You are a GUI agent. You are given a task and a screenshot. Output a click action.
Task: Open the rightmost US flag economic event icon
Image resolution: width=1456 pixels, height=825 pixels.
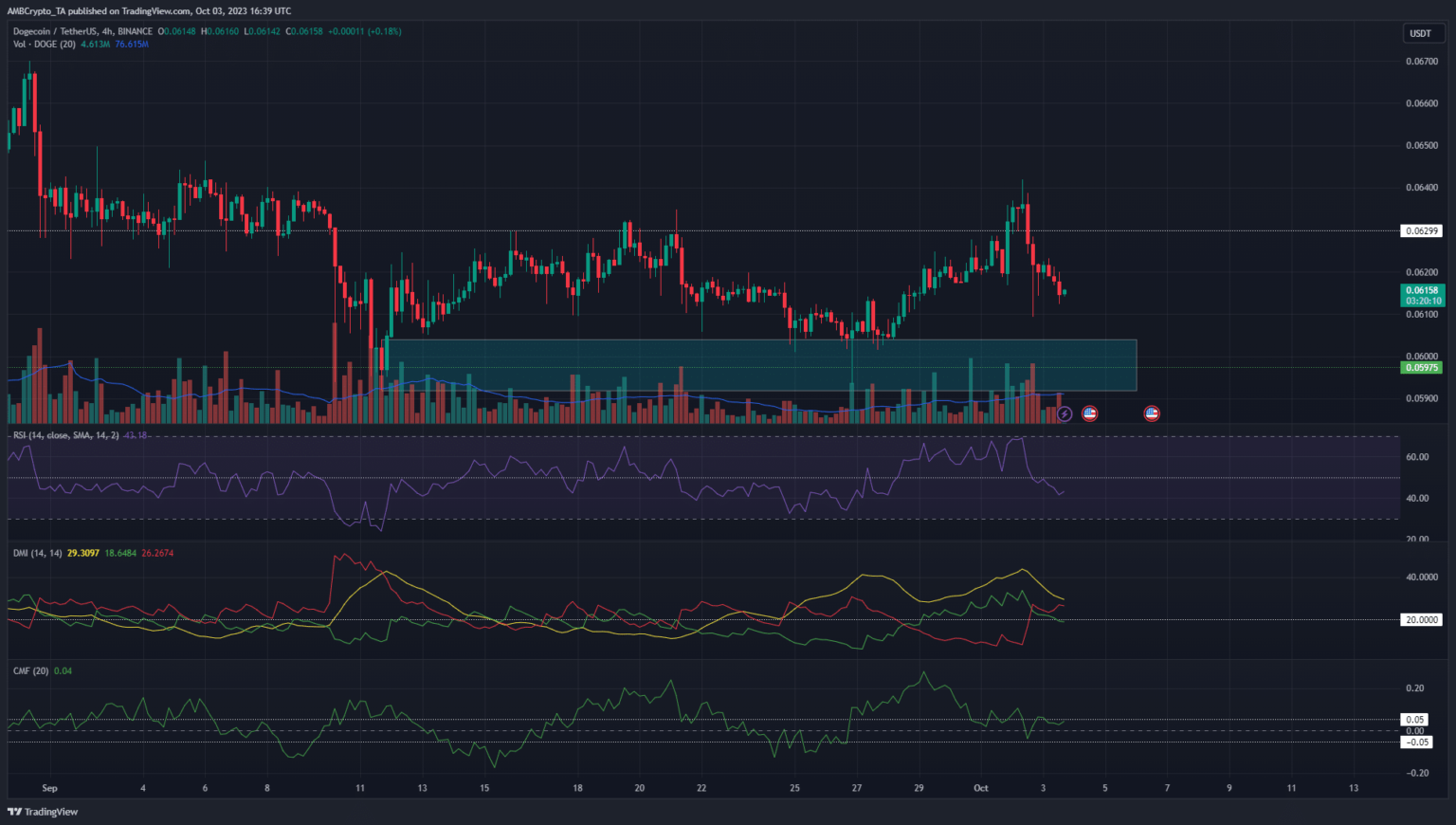coord(1152,413)
